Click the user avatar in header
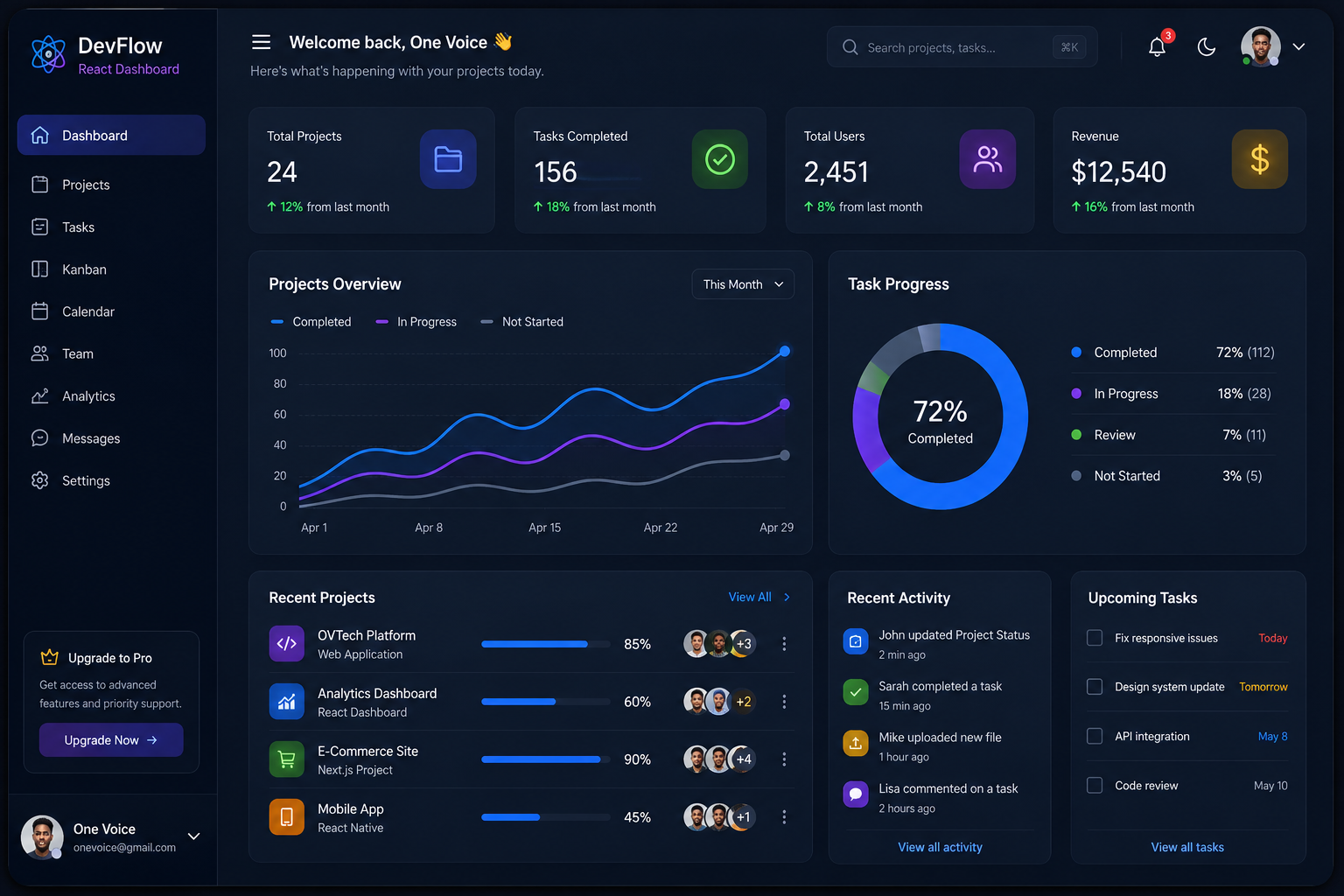 (1260, 46)
